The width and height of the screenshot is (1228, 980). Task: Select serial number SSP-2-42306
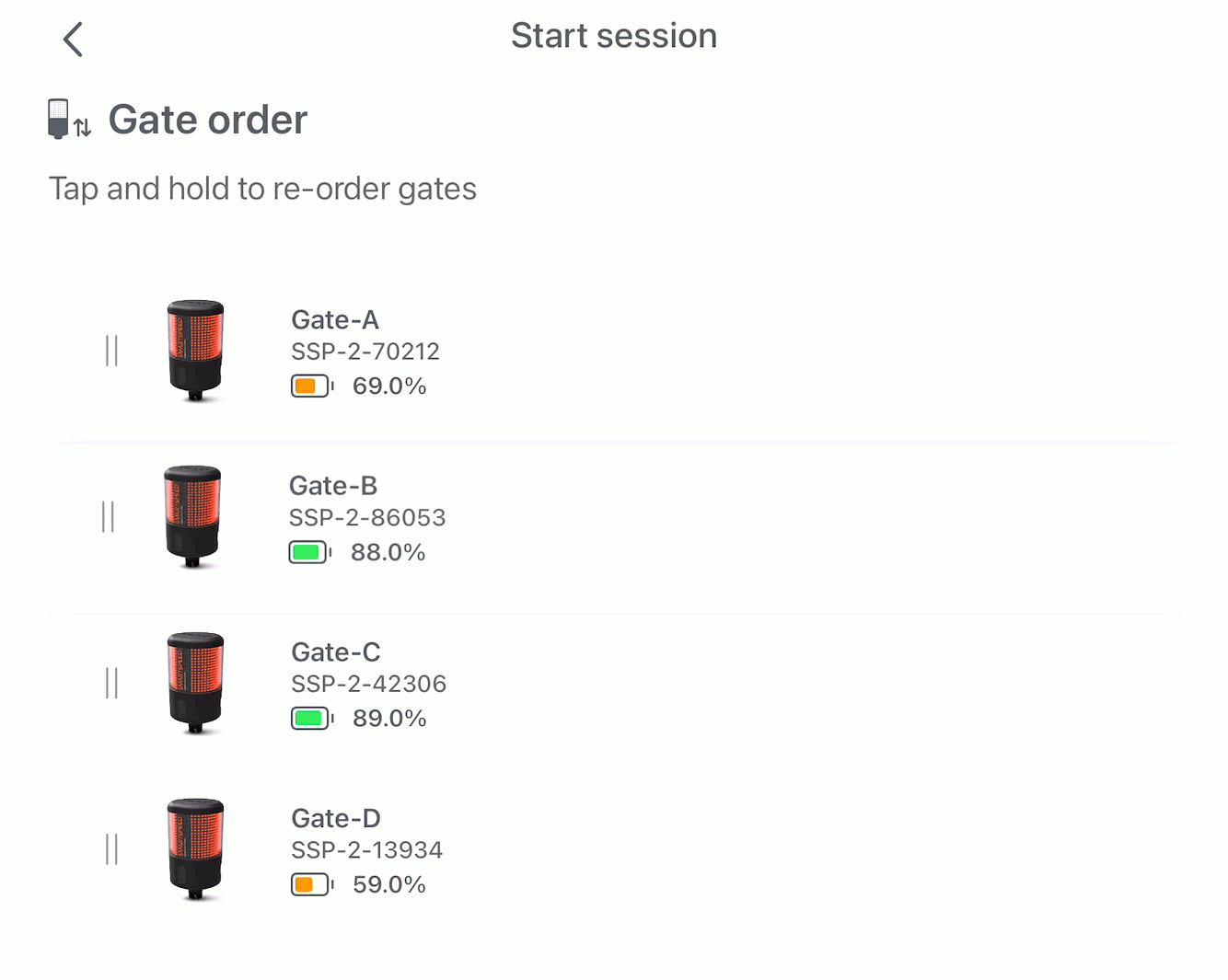[x=369, y=684]
